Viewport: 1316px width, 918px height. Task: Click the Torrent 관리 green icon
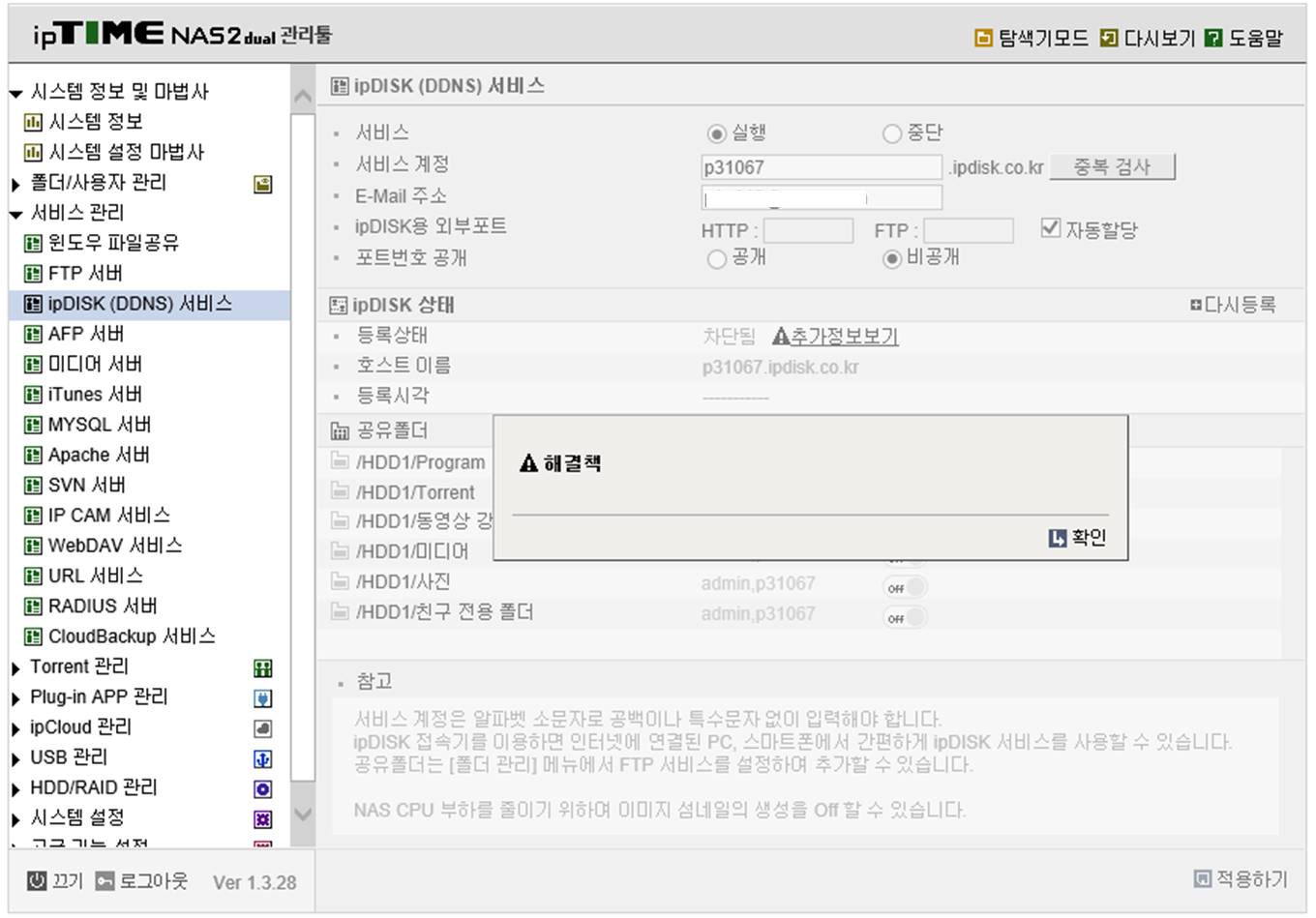[x=262, y=667]
